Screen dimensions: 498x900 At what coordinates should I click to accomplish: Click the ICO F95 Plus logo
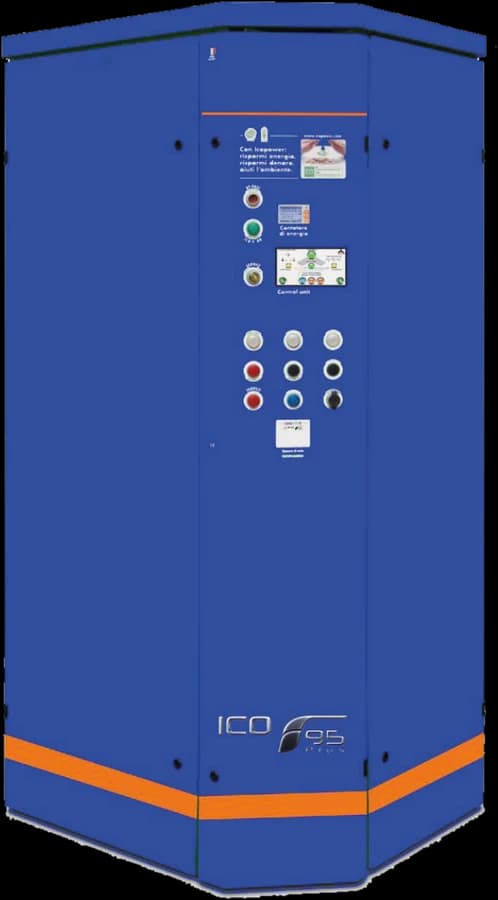tap(282, 733)
